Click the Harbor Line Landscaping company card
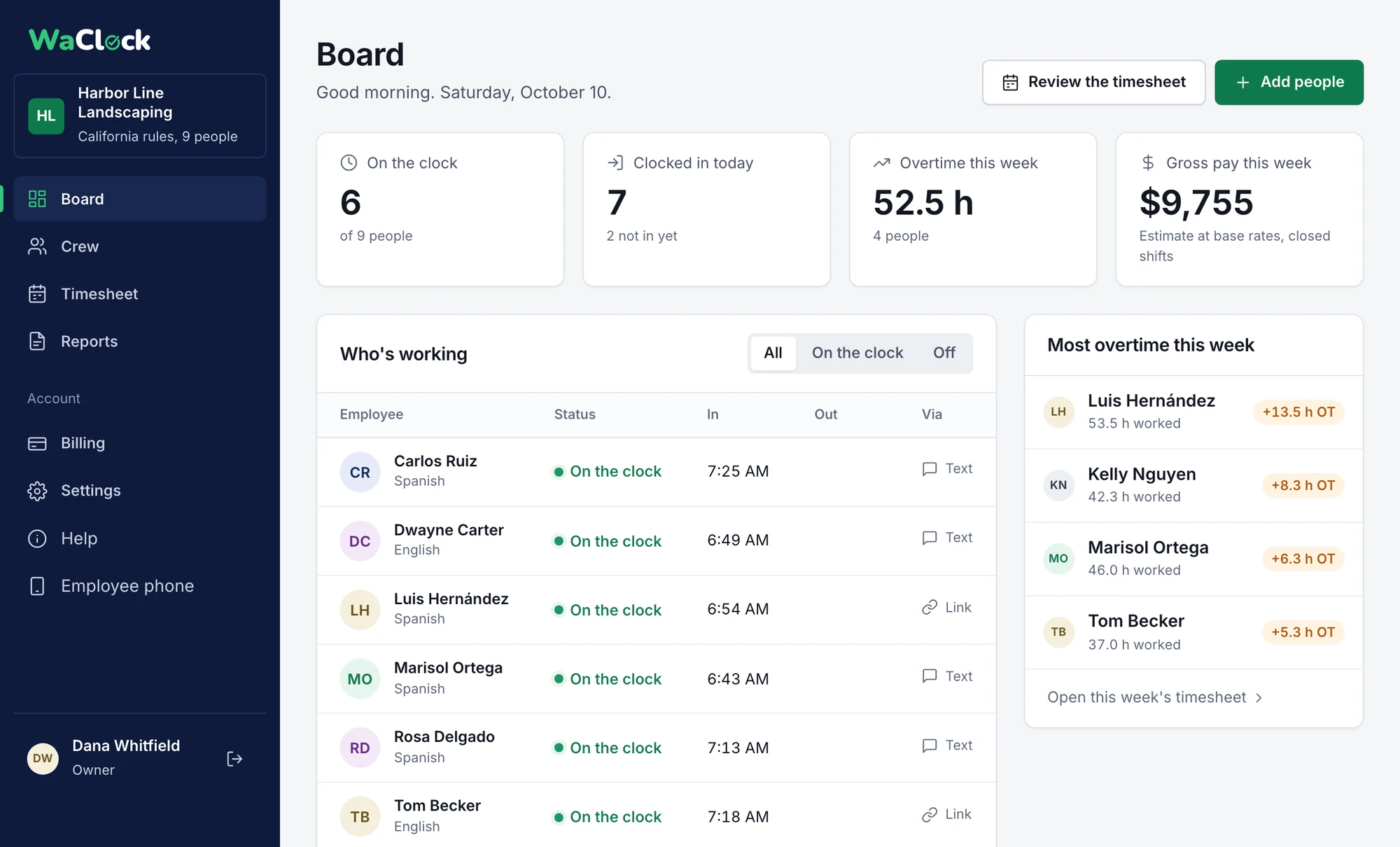This screenshot has height=847, width=1400. 140,115
